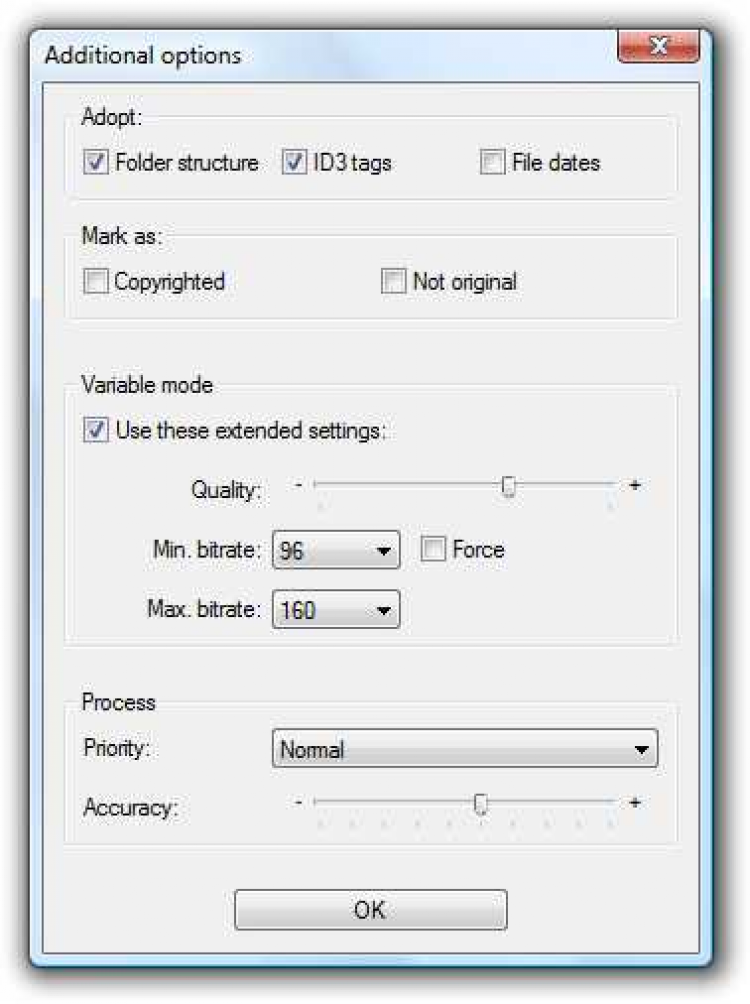Close the Additional options dialog
Image resolution: width=750 pixels, height=1004 pixels.
tap(657, 47)
